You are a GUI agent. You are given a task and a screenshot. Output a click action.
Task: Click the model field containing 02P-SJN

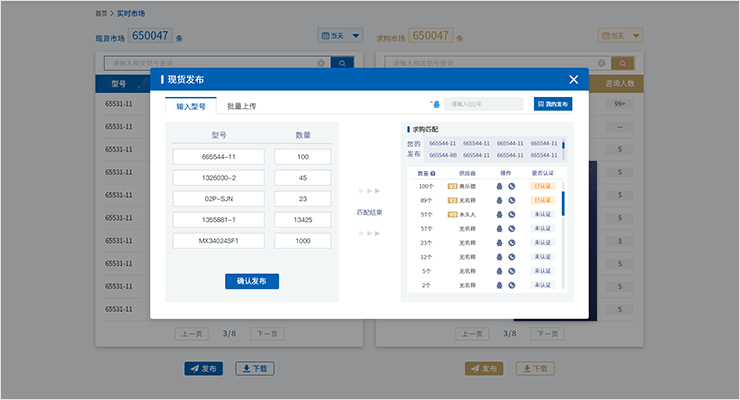click(219, 199)
